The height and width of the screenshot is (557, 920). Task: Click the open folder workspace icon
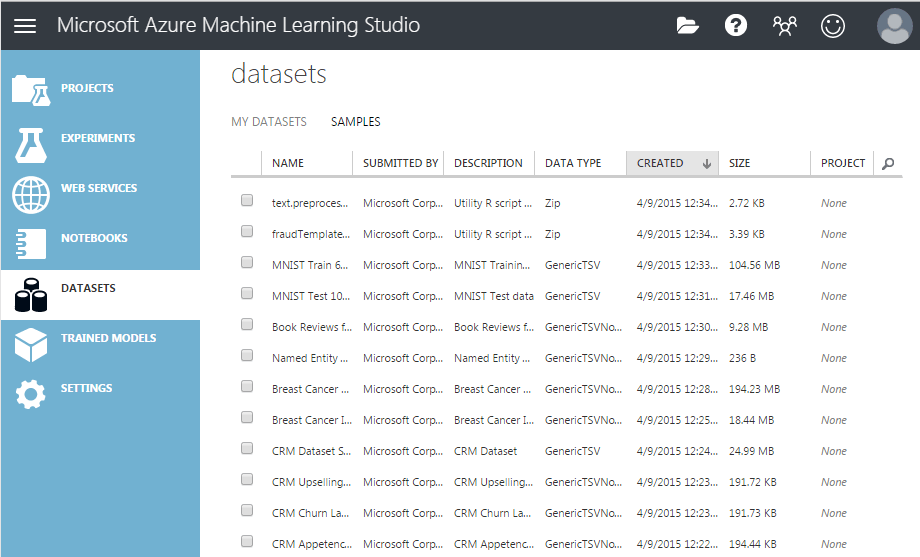[687, 26]
